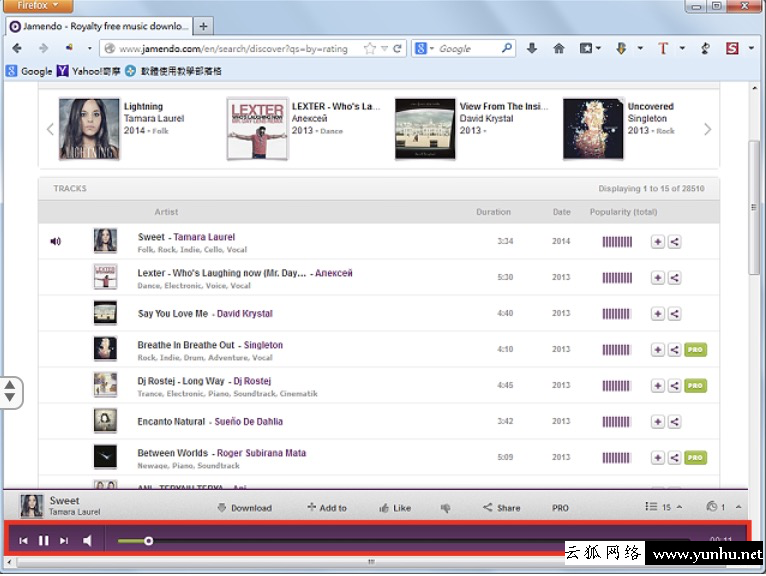Click Add to in the player bar
This screenshot has width=766, height=576.
coord(327,508)
